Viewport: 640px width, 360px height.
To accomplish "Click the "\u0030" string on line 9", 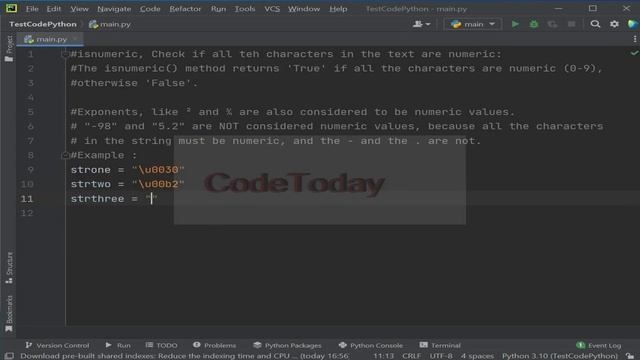I will coord(158,169).
